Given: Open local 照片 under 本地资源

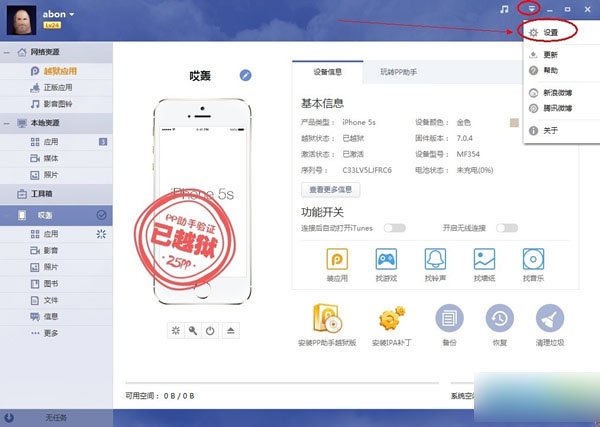Looking at the screenshot, I should pos(56,175).
